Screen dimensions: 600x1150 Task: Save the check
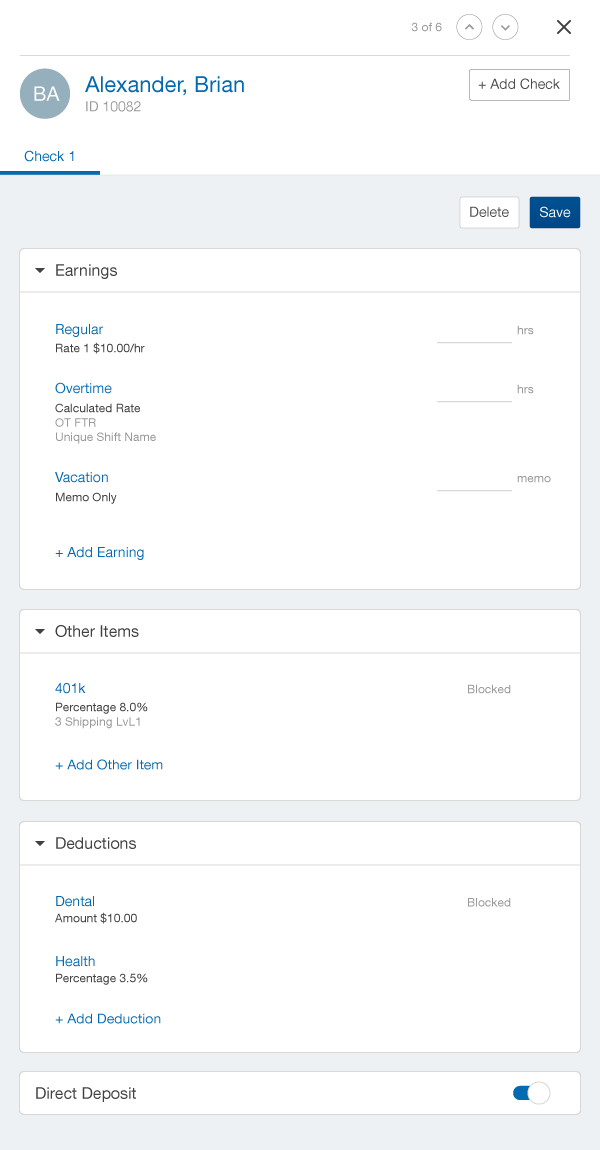(554, 212)
